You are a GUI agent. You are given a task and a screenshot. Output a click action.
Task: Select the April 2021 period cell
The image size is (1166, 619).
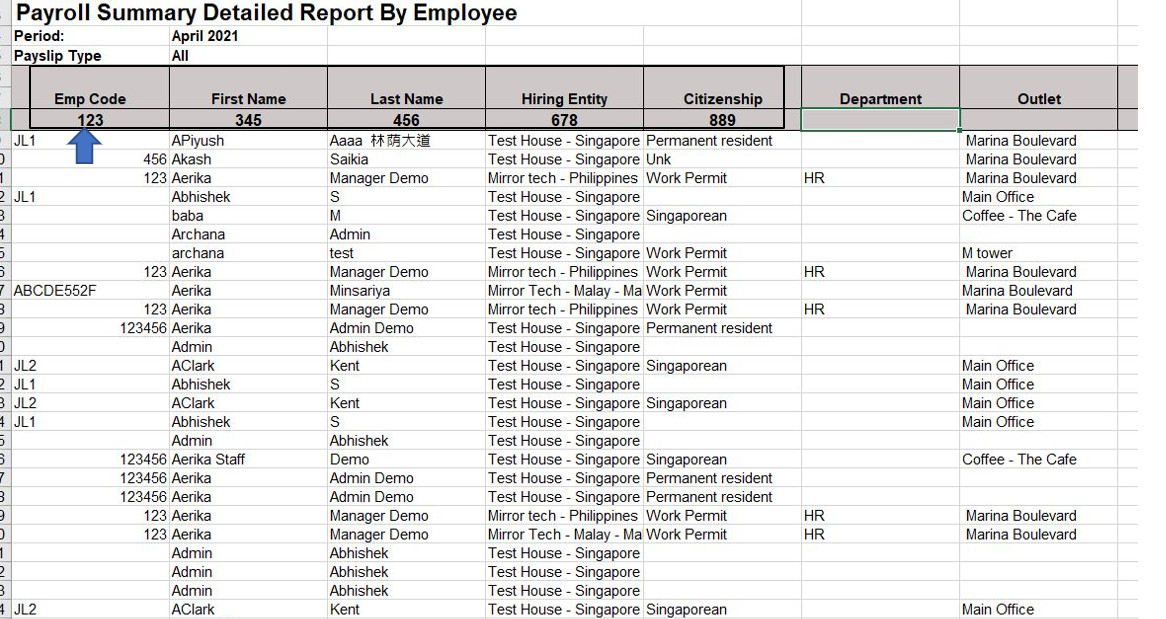coord(248,36)
